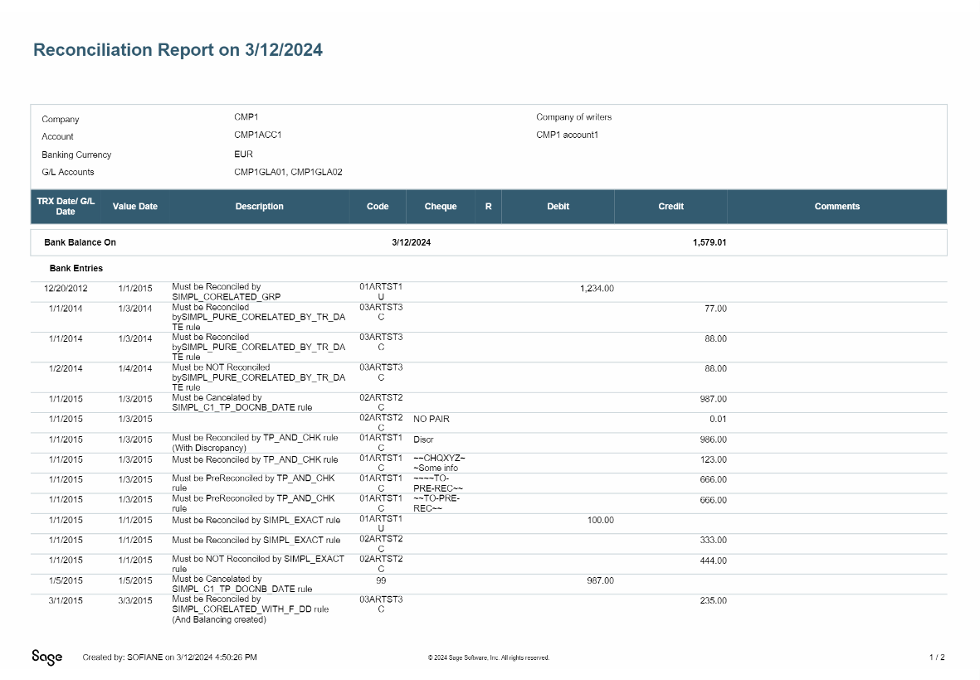Select the 12/20/2012 transaction date
980x680 pixels.
pos(66,289)
